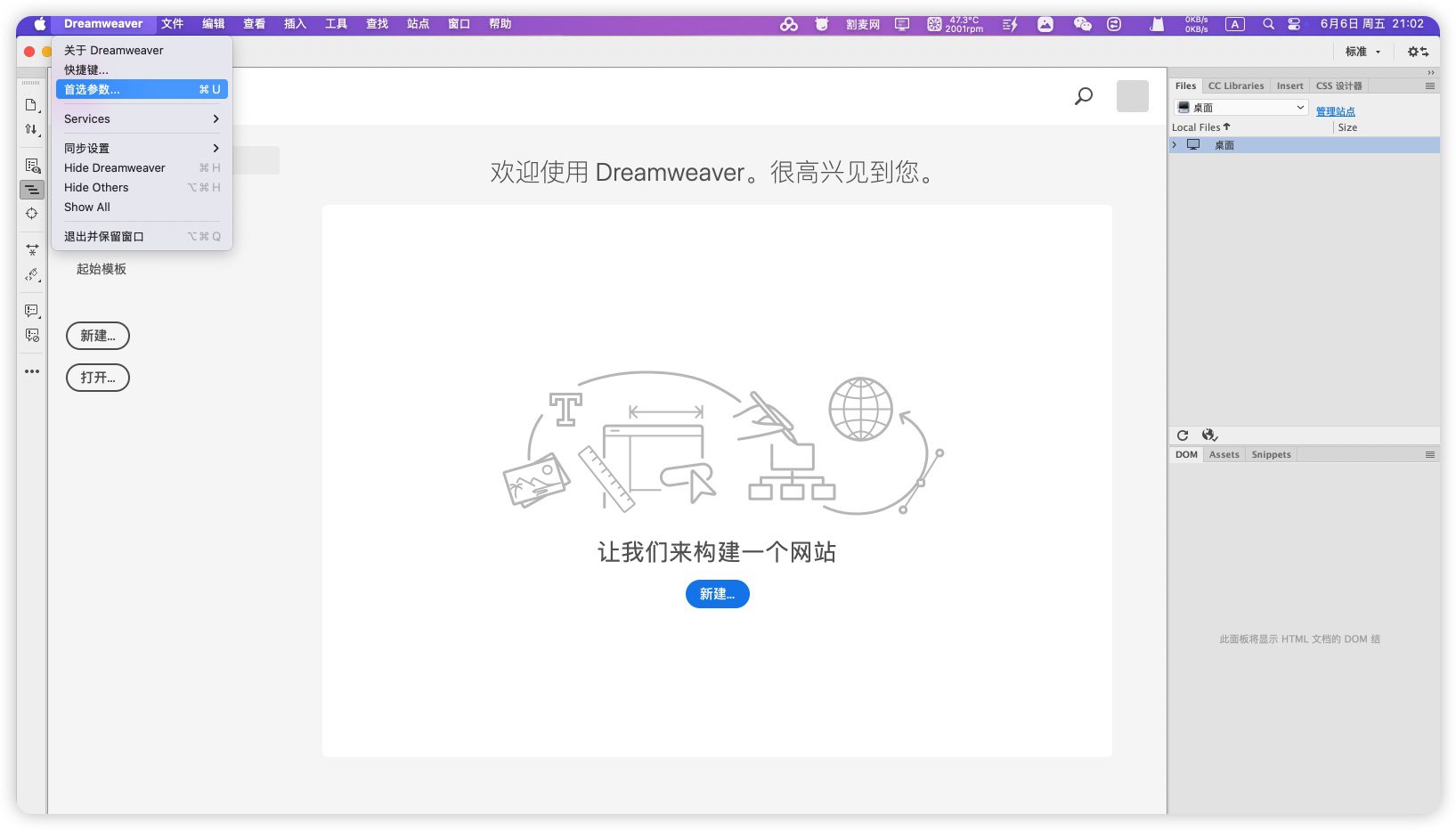Toggle the sync settings gear icon
Image resolution: width=1456 pixels, height=830 pixels.
(x=1418, y=52)
